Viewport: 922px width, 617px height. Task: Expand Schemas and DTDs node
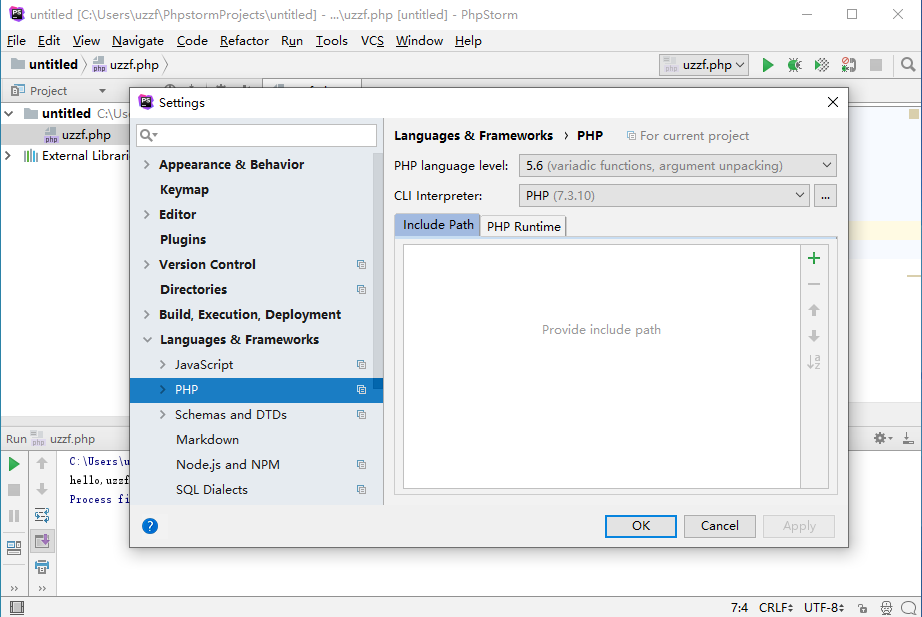coord(163,415)
